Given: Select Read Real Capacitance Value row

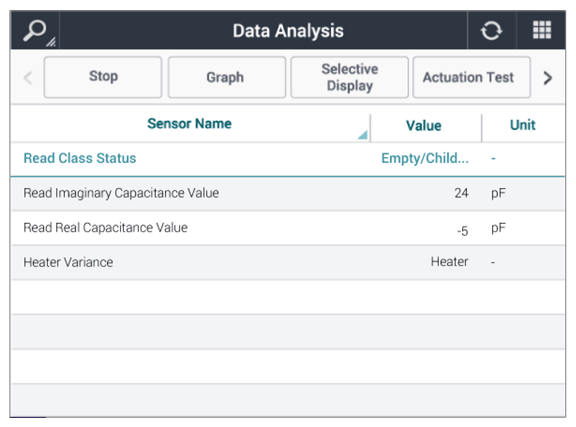Looking at the screenshot, I should [288, 228].
